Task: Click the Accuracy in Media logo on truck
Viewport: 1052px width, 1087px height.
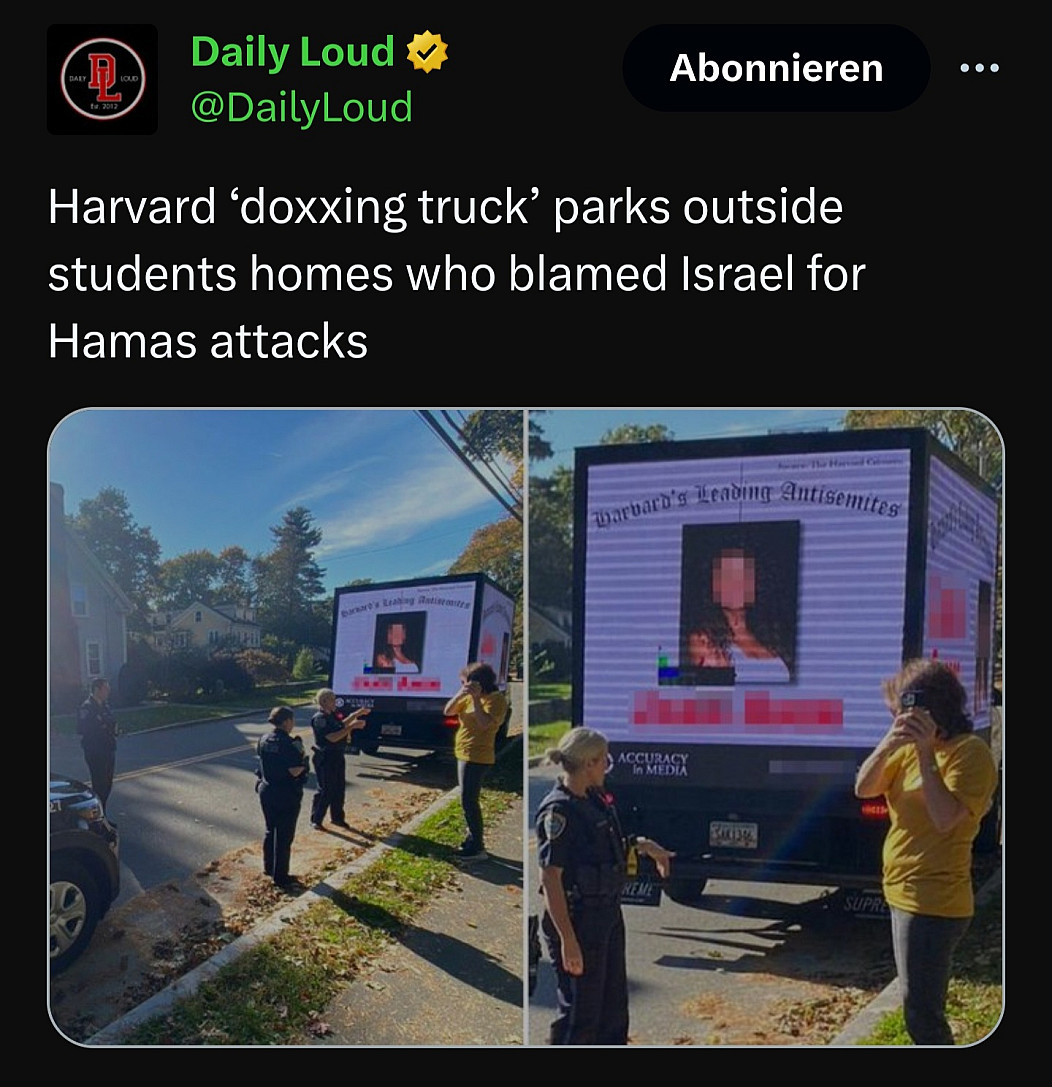Action: (651, 764)
